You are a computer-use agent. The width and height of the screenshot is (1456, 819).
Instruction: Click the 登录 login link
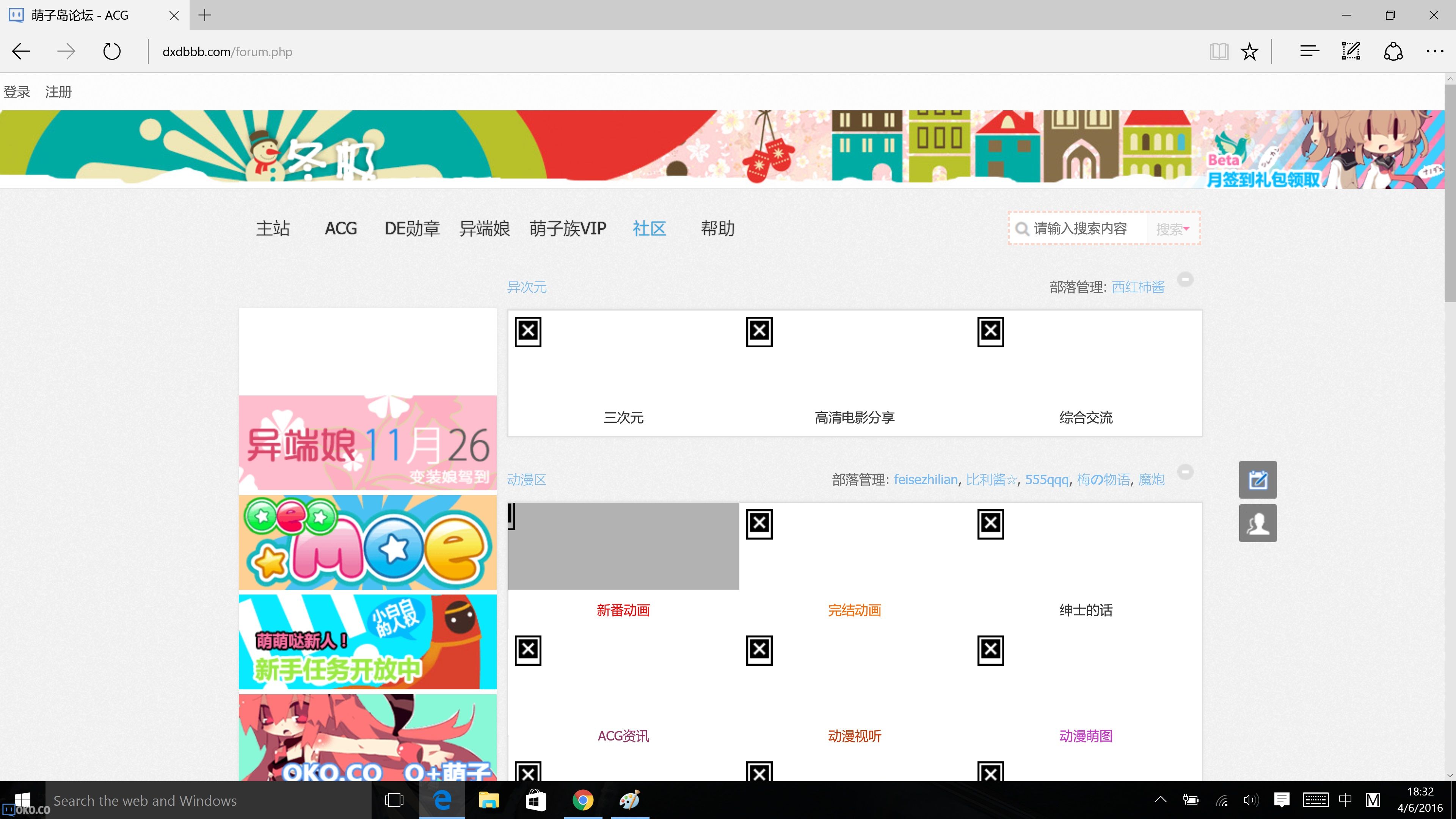(x=17, y=91)
